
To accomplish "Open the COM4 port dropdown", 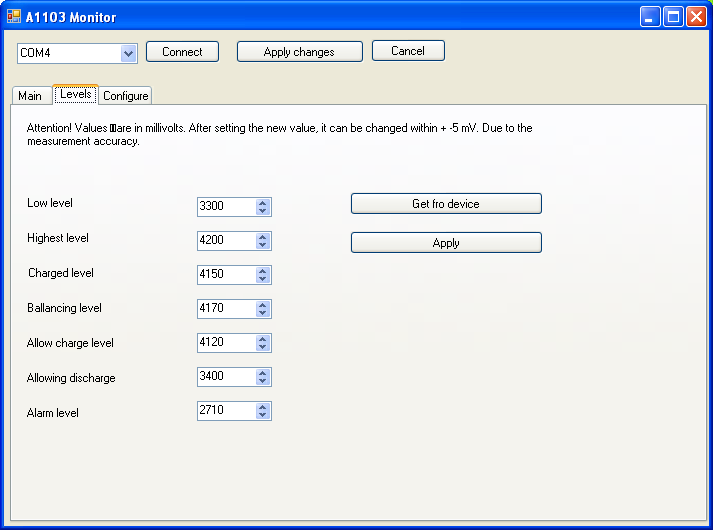I will pyautogui.click(x=128, y=53).
